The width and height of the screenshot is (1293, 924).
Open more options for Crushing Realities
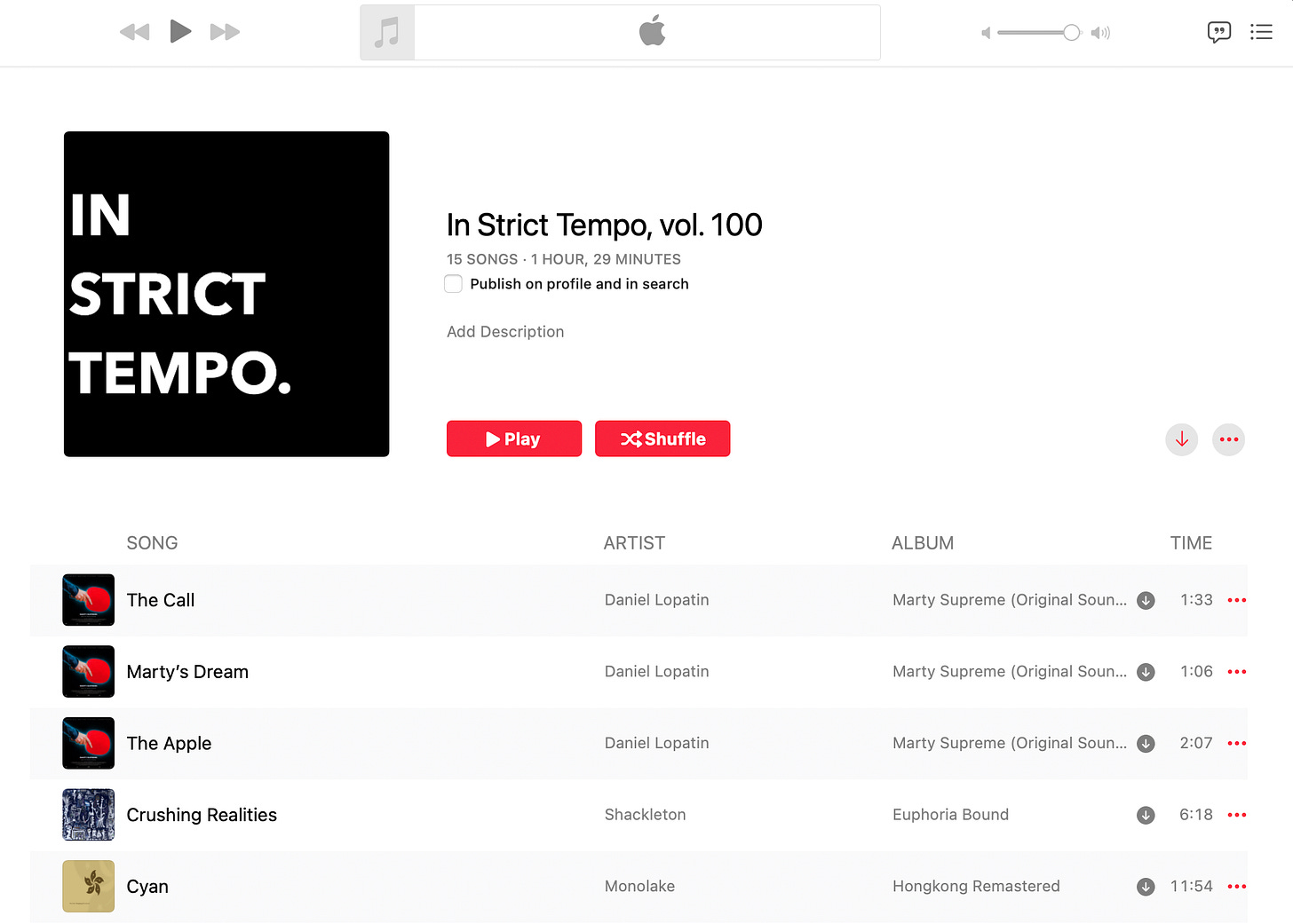(x=1237, y=815)
